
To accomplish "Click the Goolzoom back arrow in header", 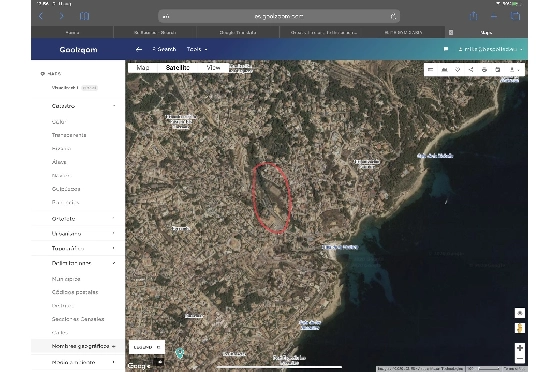I will (139, 49).
